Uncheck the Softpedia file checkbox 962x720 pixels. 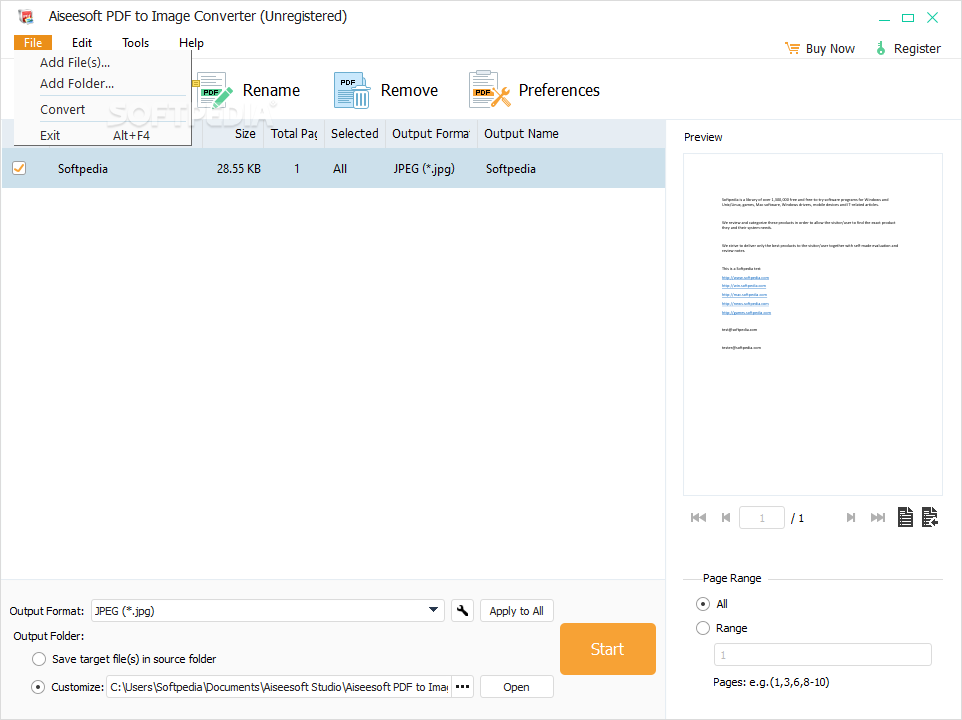tap(19, 168)
